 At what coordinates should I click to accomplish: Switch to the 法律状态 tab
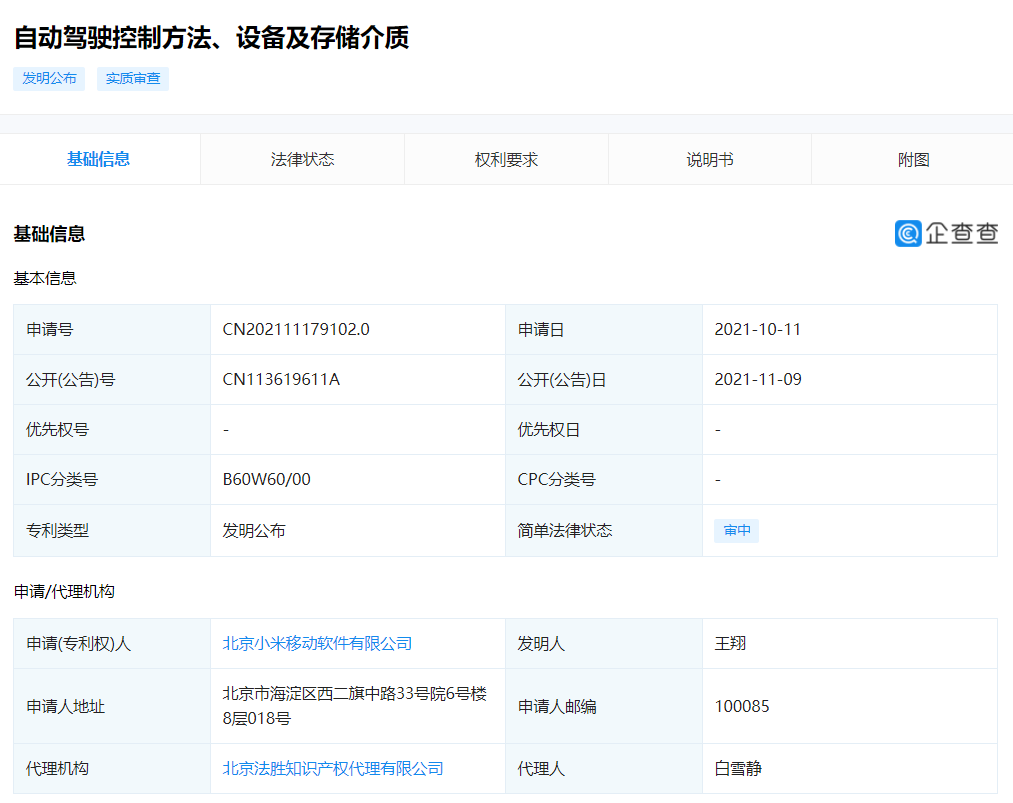[x=302, y=159]
